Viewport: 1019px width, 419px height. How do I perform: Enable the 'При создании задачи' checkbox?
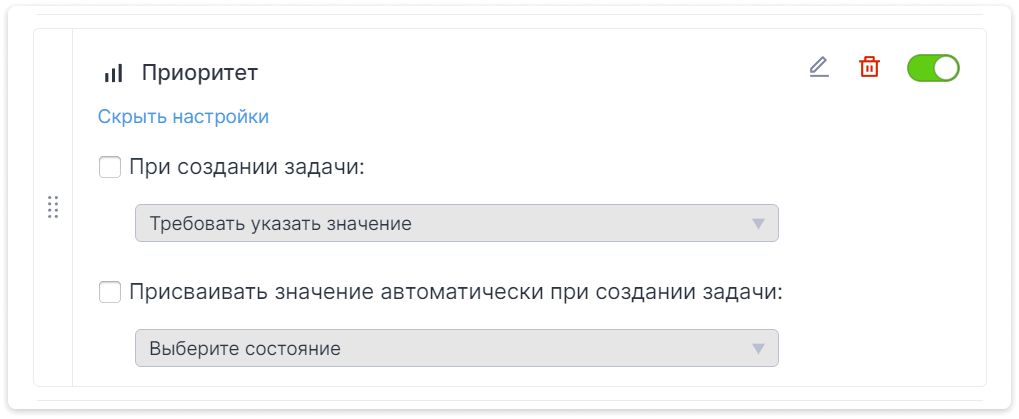click(x=110, y=168)
